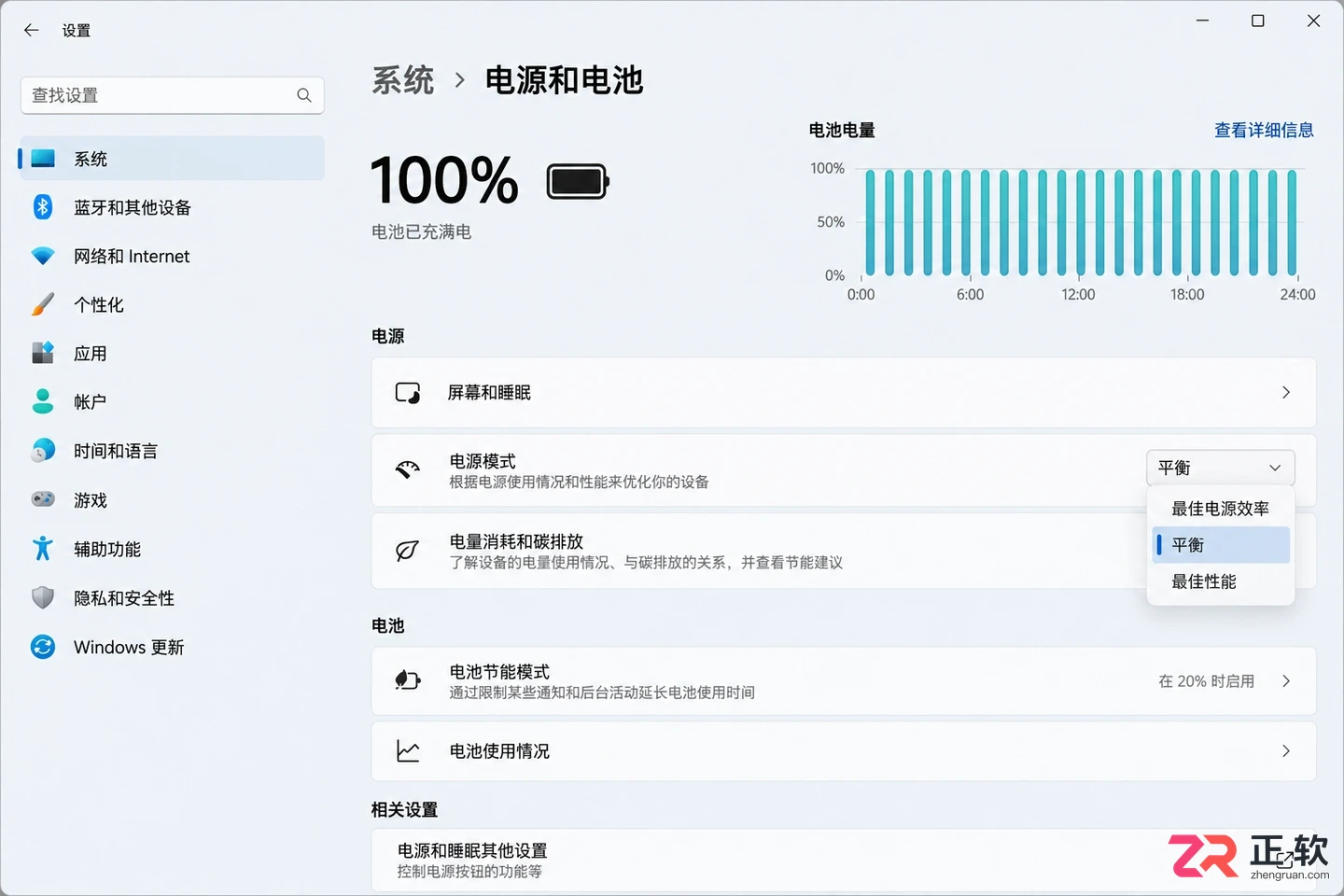Click the power mode gauge icon
The image size is (1344, 896).
point(408,469)
